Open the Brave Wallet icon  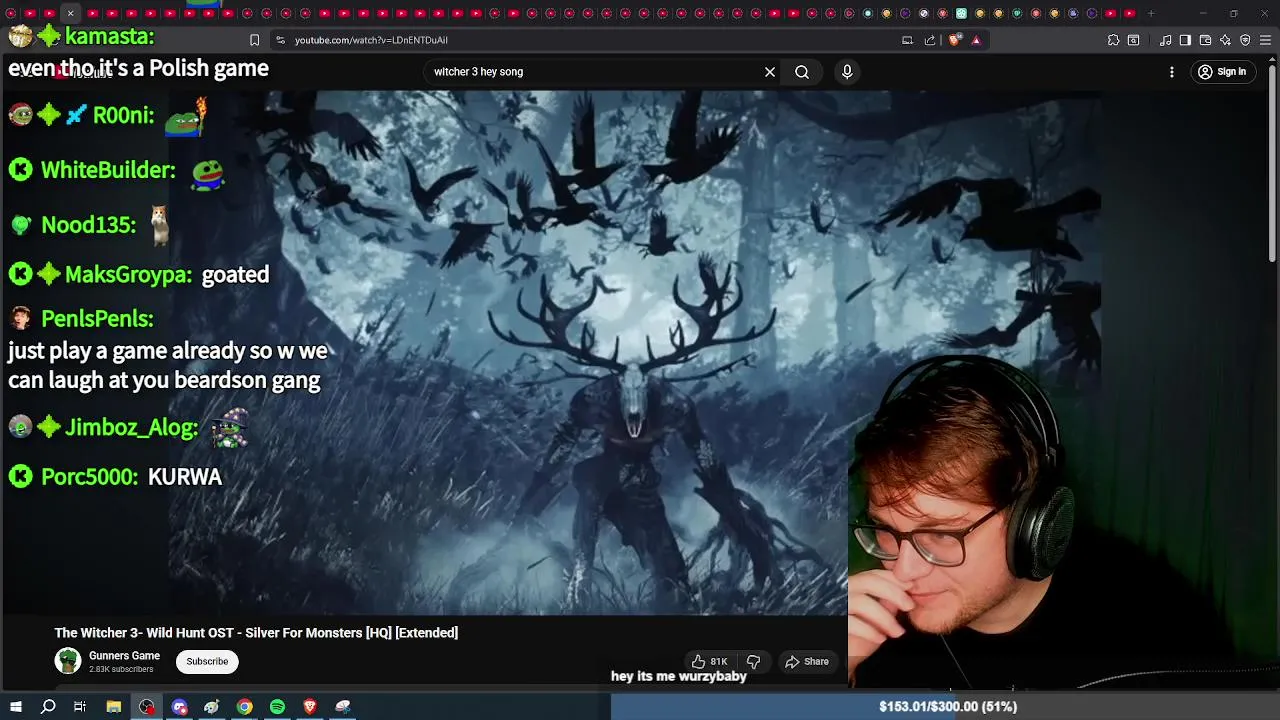click(1205, 40)
